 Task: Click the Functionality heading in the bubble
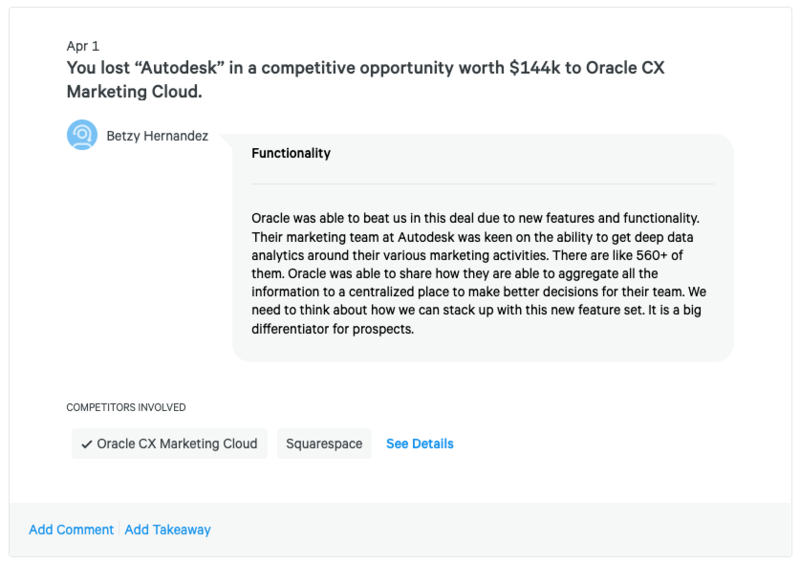point(291,154)
